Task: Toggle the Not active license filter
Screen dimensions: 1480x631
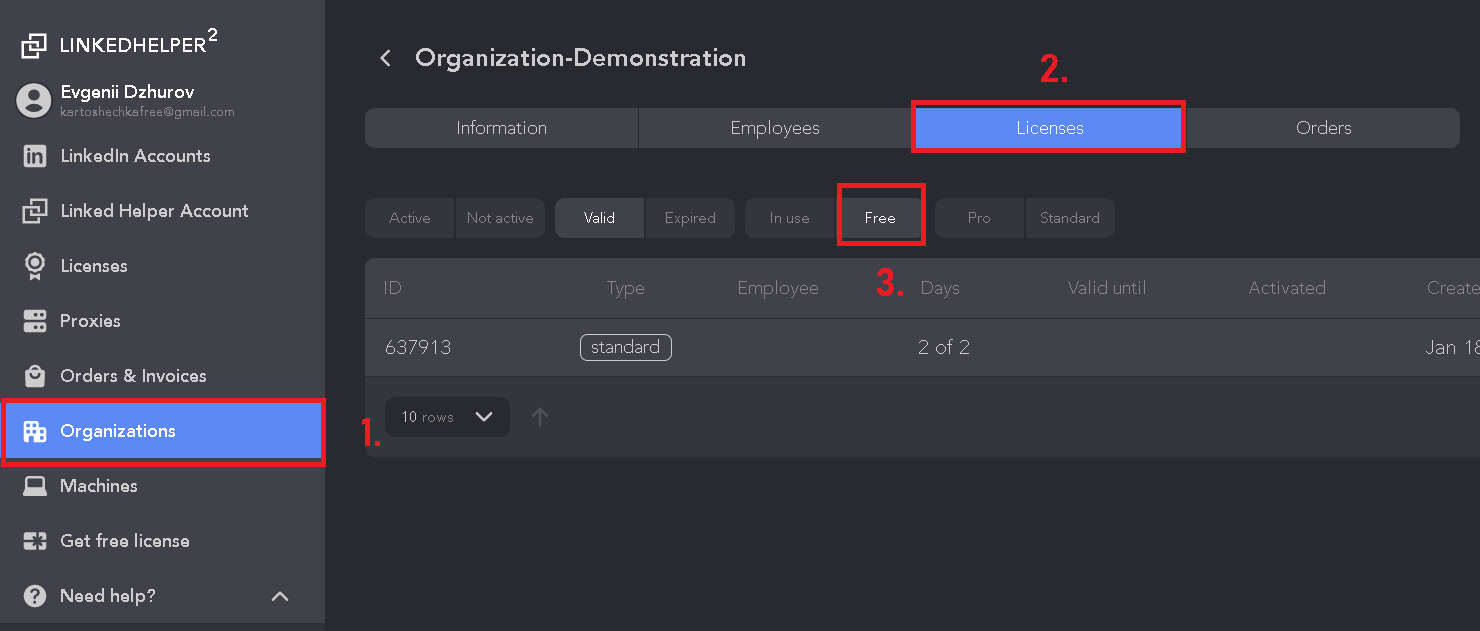Action: pyautogui.click(x=500, y=218)
